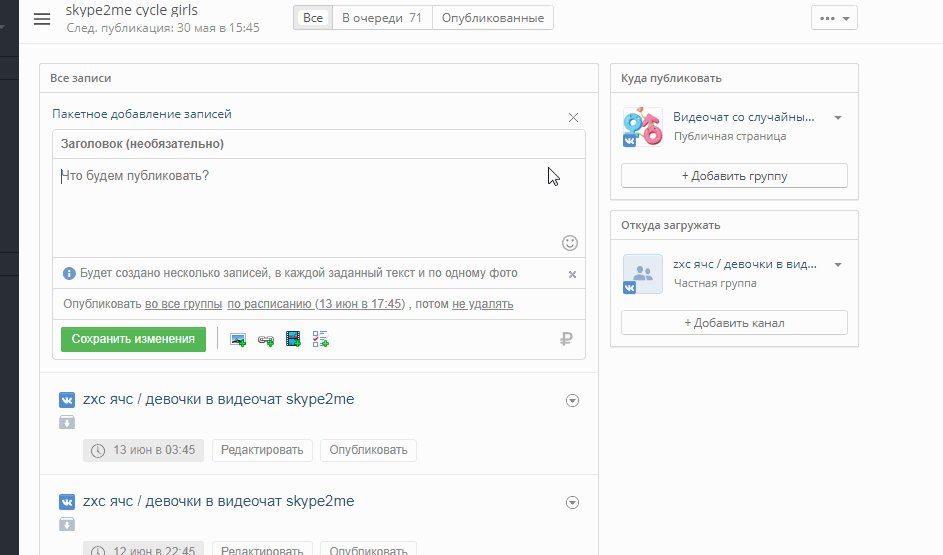
Task: Click the add poll icon
Action: tap(320, 340)
